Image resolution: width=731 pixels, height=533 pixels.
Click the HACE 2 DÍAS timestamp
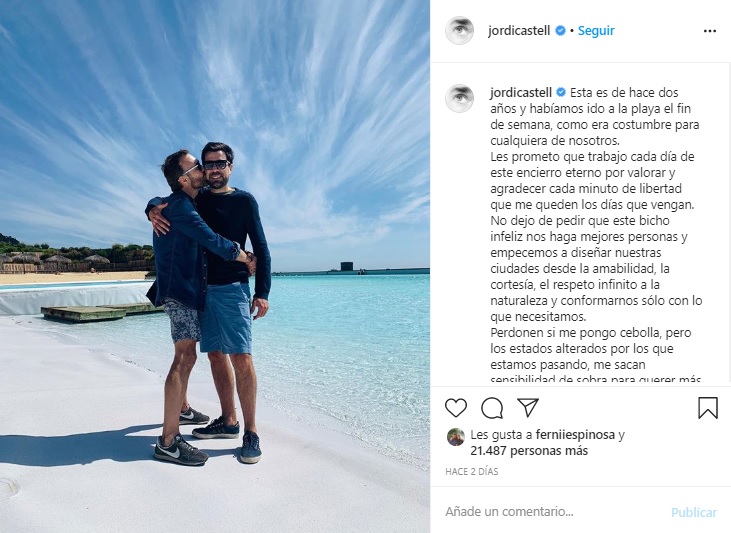point(471,471)
